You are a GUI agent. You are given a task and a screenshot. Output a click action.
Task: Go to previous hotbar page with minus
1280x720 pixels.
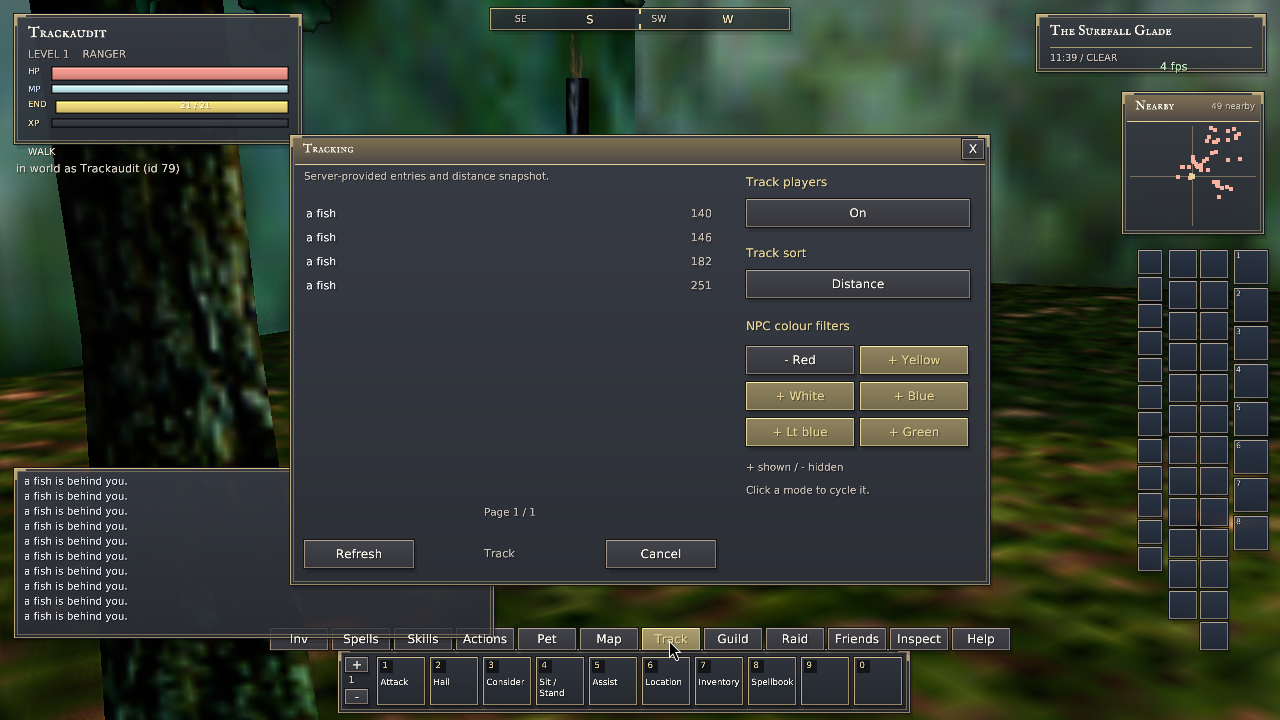pos(356,696)
